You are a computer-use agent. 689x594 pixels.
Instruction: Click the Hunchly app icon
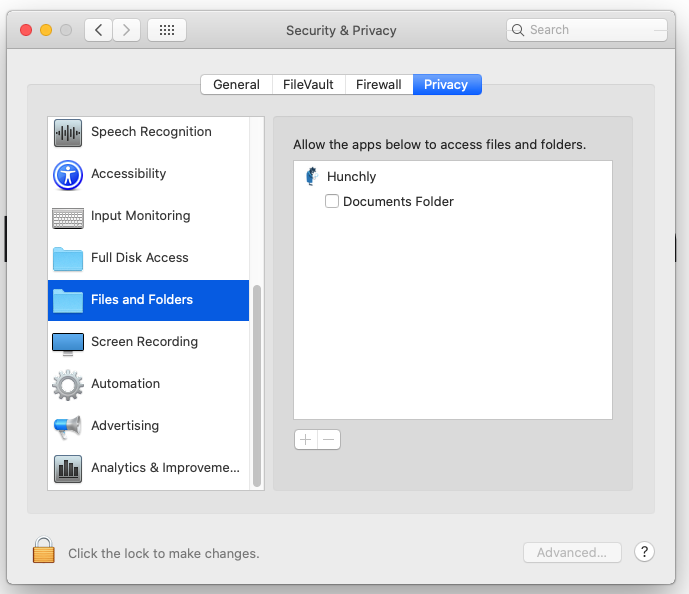coord(312,176)
